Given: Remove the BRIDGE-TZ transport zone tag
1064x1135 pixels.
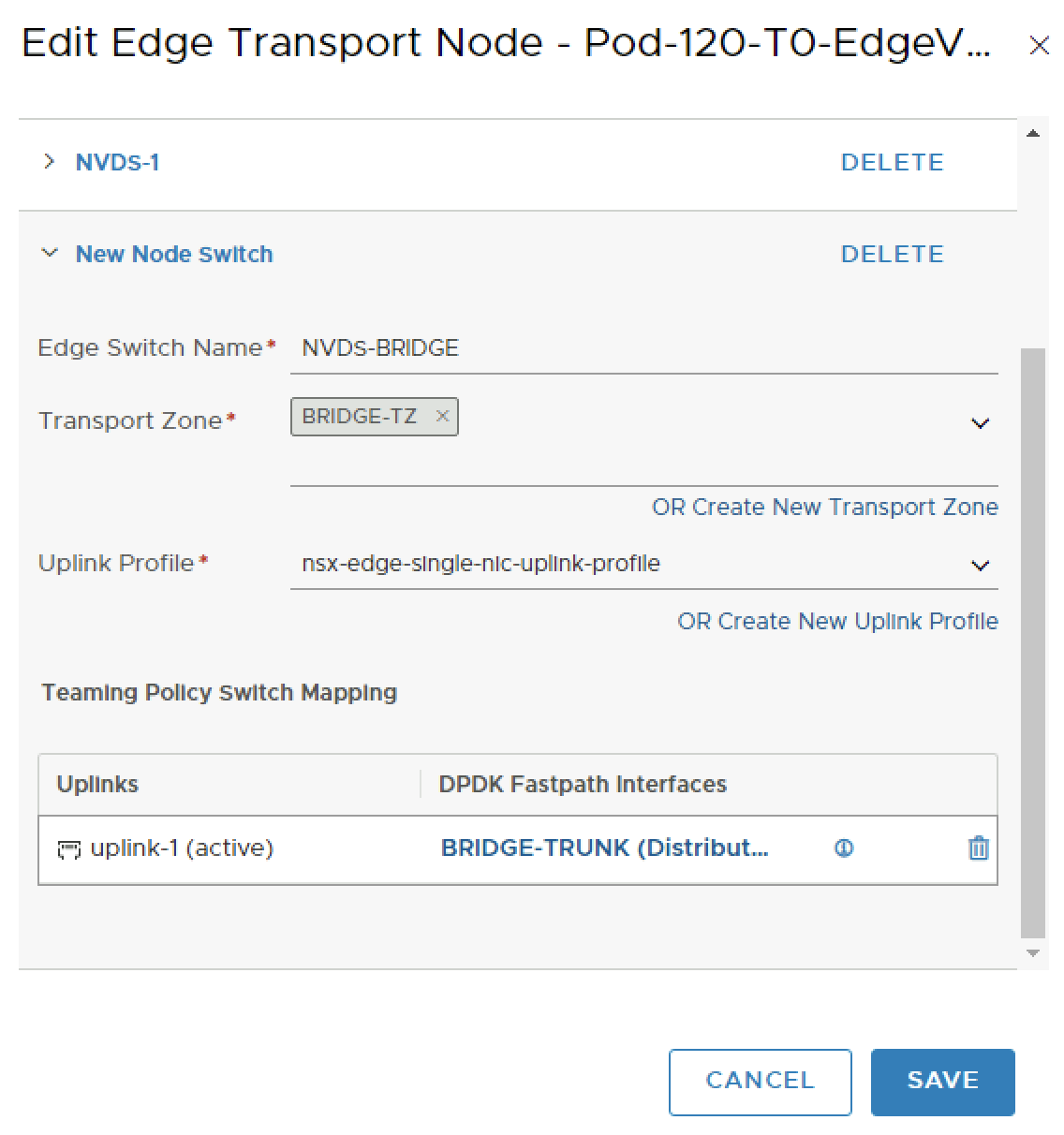Looking at the screenshot, I should (x=443, y=416).
